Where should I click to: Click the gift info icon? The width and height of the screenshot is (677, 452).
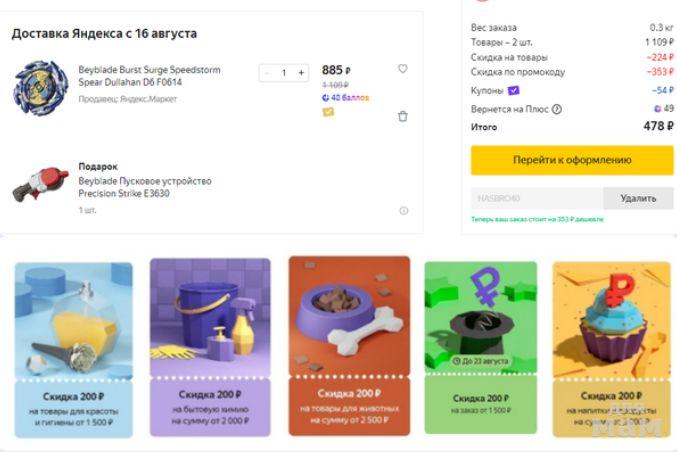coord(404,211)
